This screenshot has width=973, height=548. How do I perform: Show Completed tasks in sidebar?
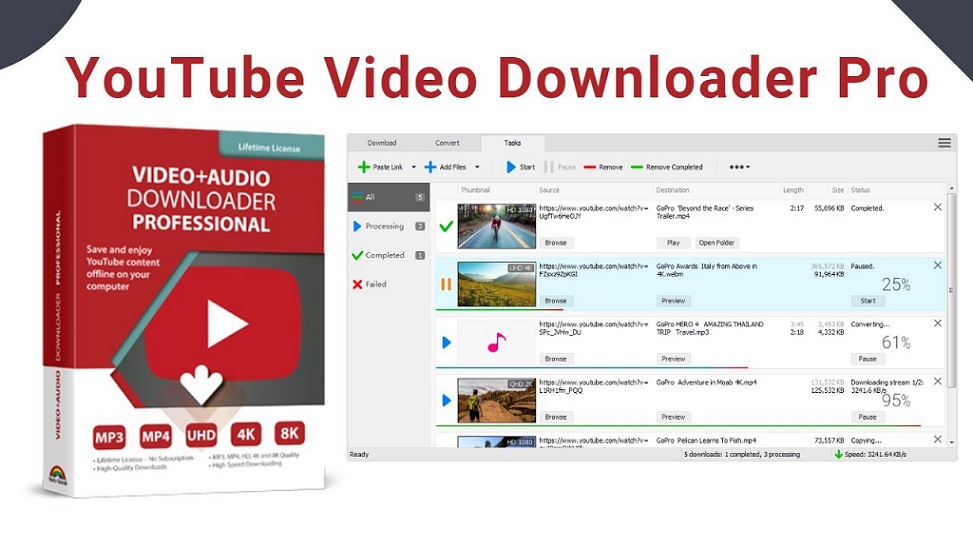(x=388, y=255)
